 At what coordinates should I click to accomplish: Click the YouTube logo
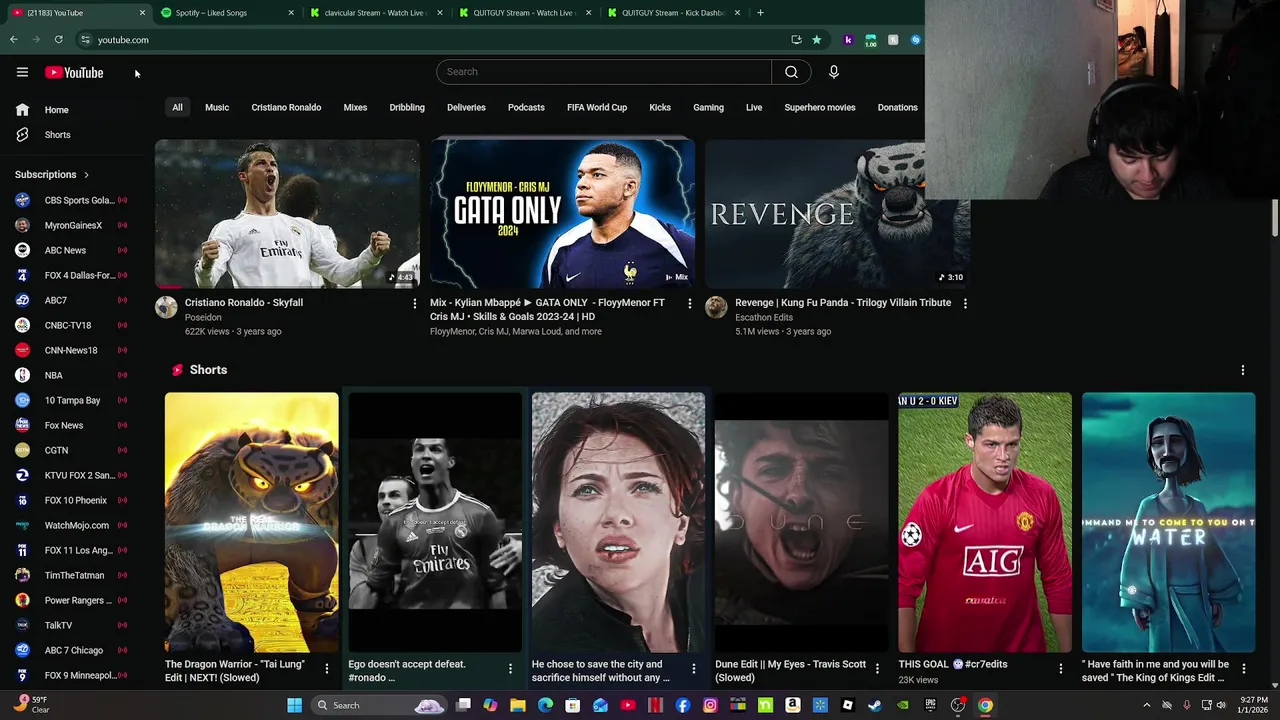click(74, 72)
